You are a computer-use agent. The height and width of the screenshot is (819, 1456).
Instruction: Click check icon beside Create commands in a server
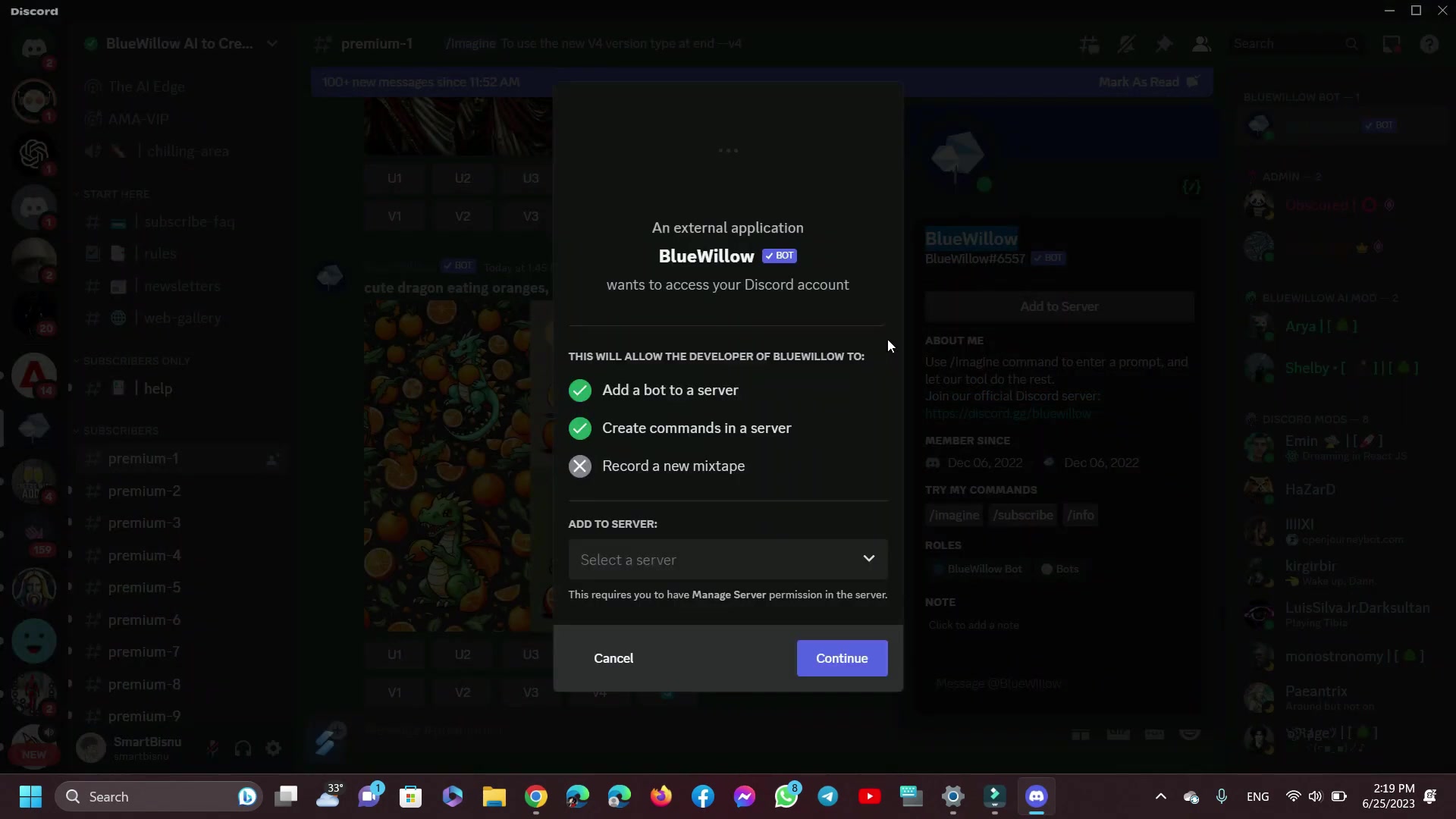[580, 428]
